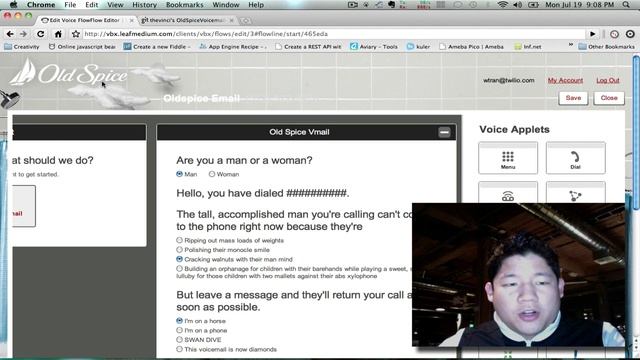Image resolution: width=640 pixels, height=360 pixels.
Task: Open Online javascript bookmark
Action: (x=82, y=47)
